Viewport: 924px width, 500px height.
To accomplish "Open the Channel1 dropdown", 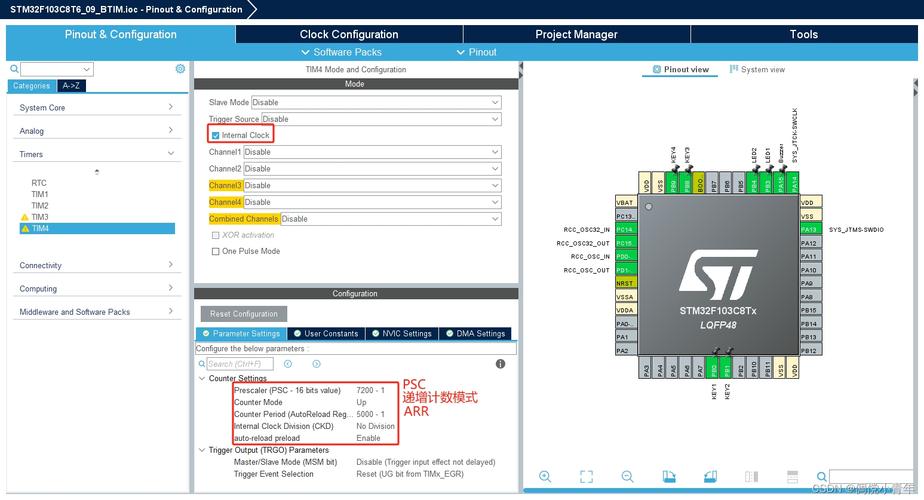I will click(372, 152).
